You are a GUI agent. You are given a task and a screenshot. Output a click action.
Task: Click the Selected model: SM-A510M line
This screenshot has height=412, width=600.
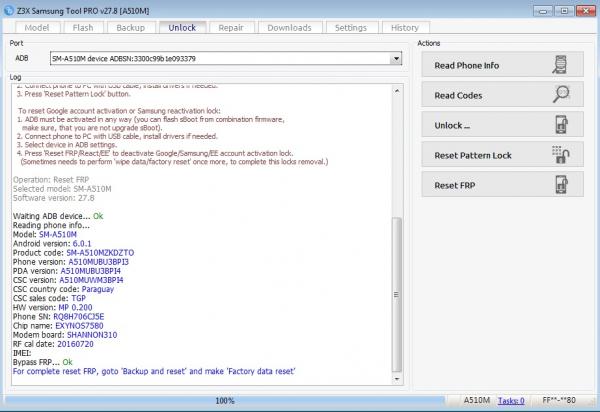click(x=62, y=189)
